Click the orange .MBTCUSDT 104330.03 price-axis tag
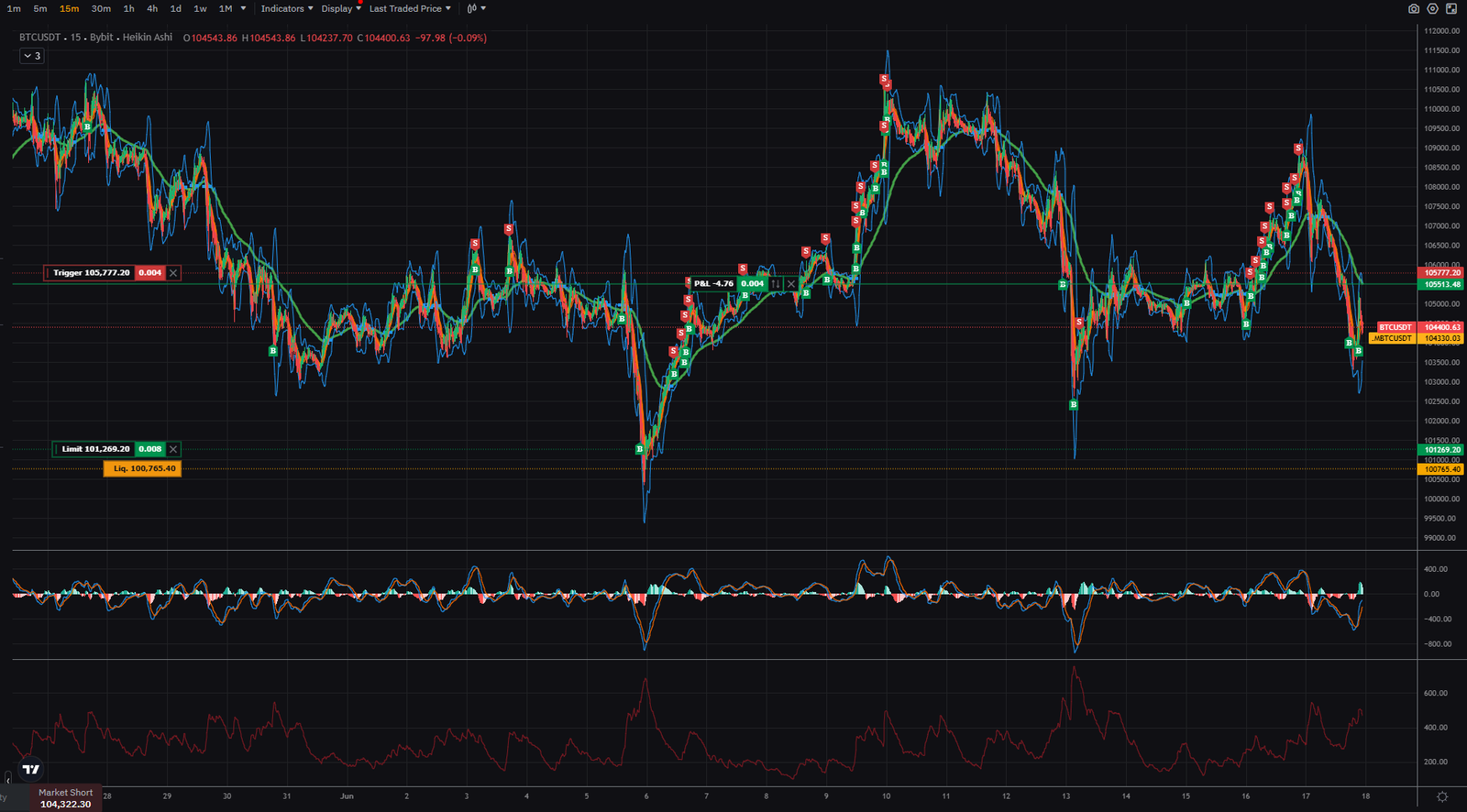1467x812 pixels. [x=1416, y=338]
